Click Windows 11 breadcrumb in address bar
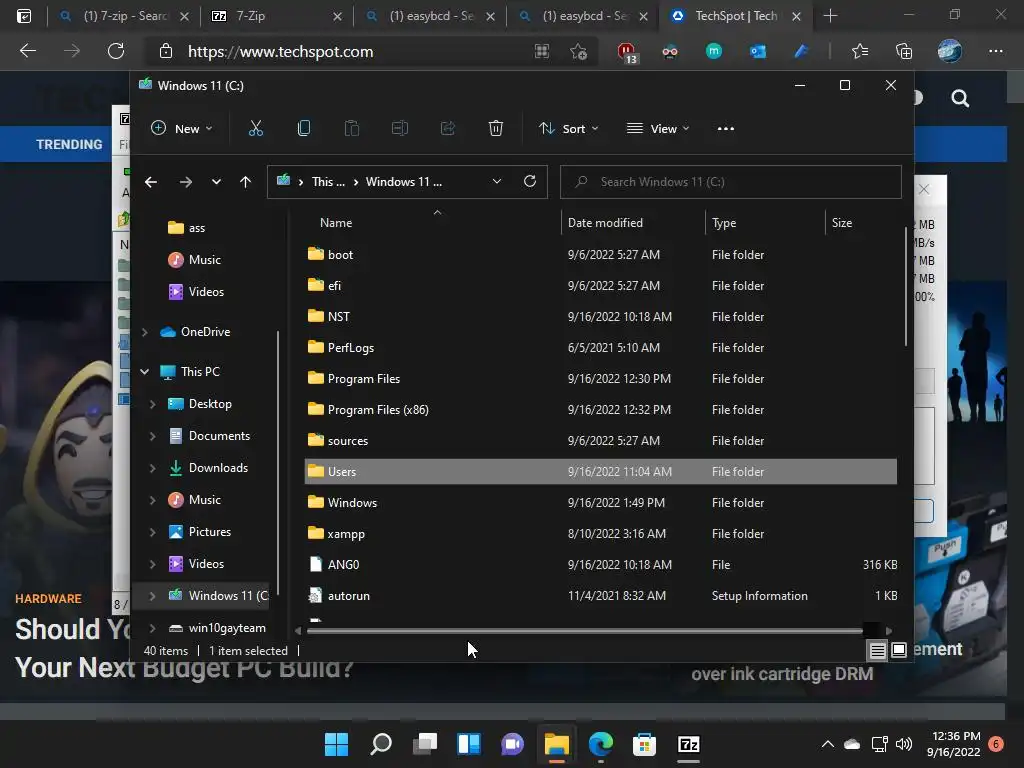Viewport: 1024px width, 768px height. (404, 182)
